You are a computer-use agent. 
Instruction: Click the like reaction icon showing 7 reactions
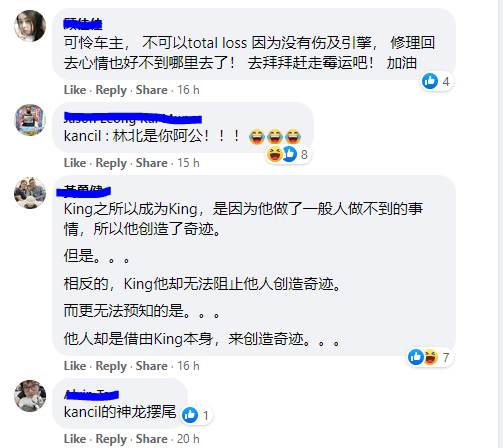tap(416, 357)
